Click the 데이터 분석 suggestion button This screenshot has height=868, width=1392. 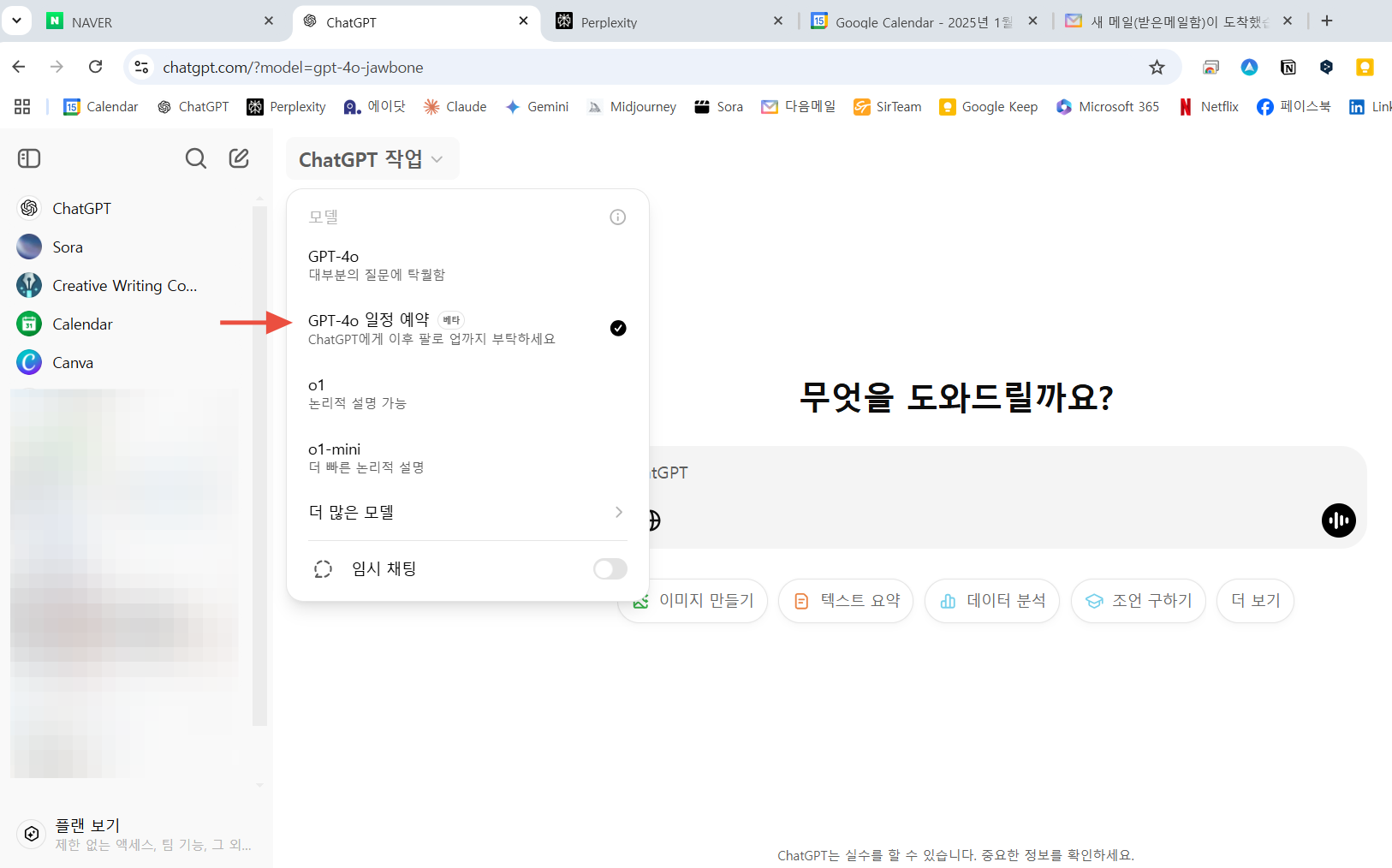point(992,601)
